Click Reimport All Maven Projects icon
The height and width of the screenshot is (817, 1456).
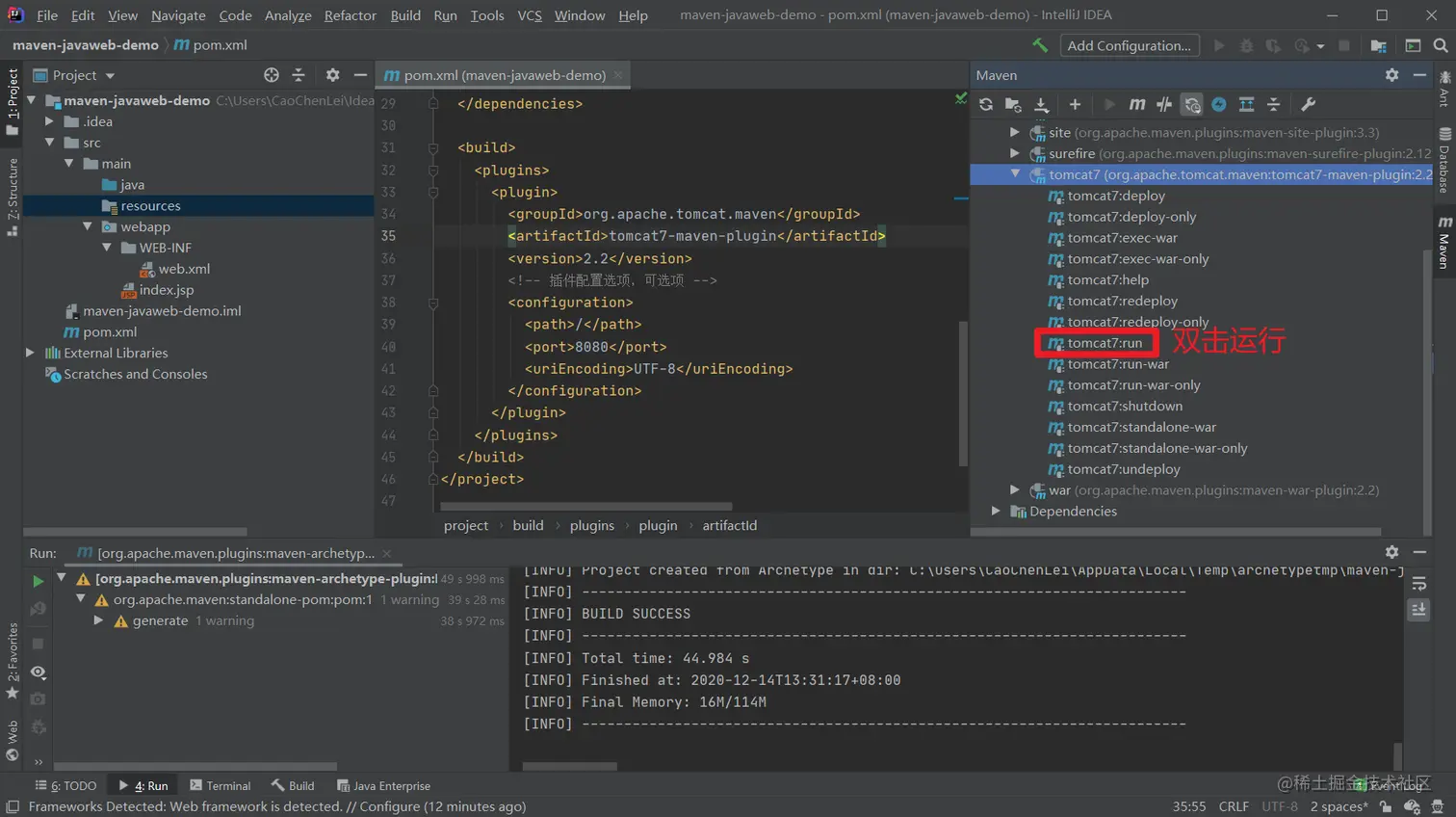point(985,104)
